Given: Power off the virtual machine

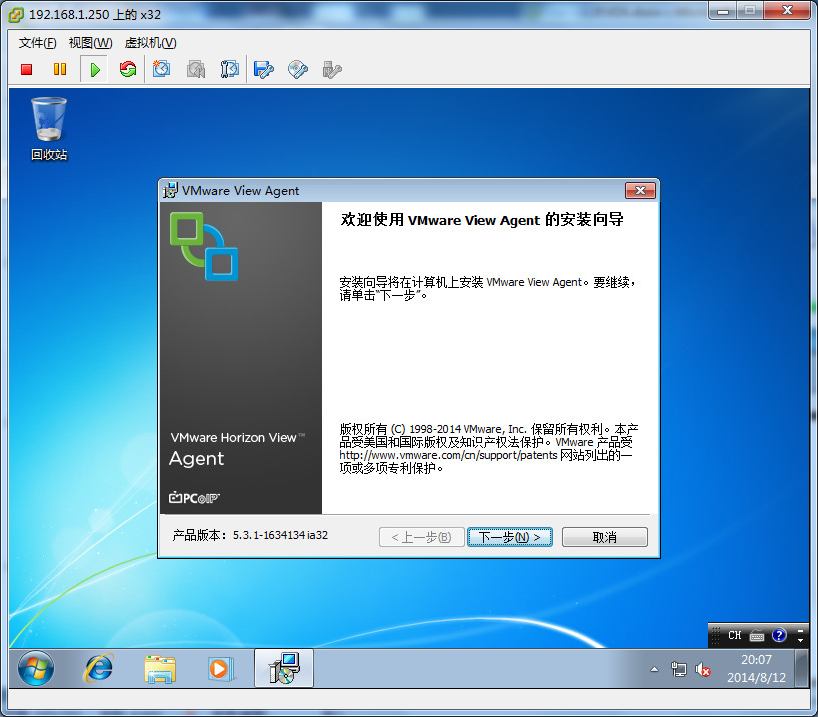Looking at the screenshot, I should tap(25, 69).
